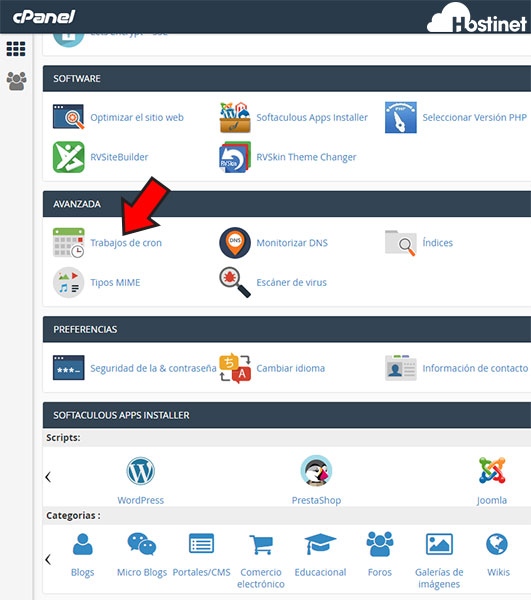Open the Foros category label
The height and width of the screenshot is (600, 531).
(380, 572)
